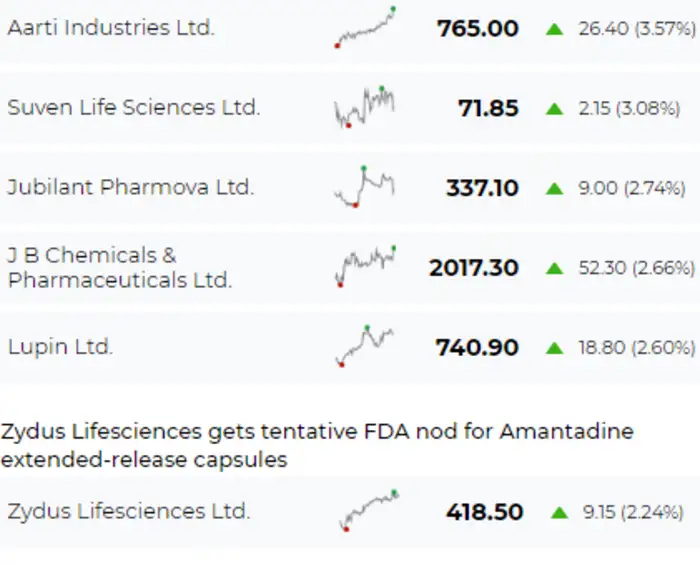Screen dimensions: 700x565
Task: Open Jubilant Pharmova mini price chart
Action: tap(365, 187)
